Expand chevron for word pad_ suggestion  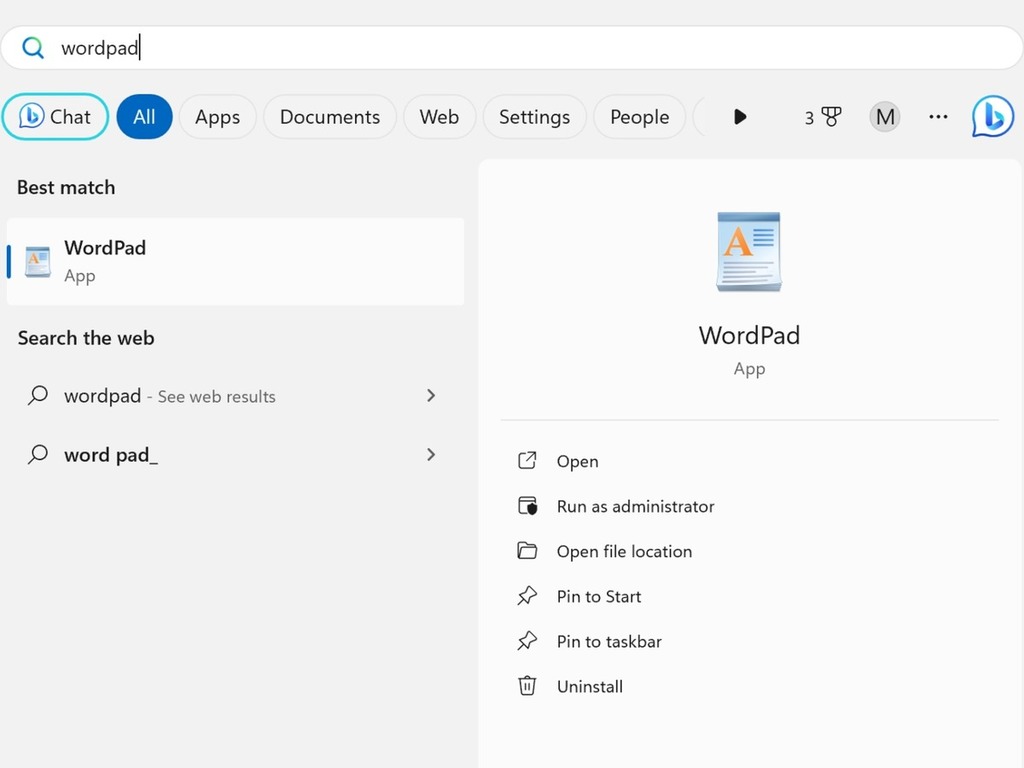pos(430,455)
